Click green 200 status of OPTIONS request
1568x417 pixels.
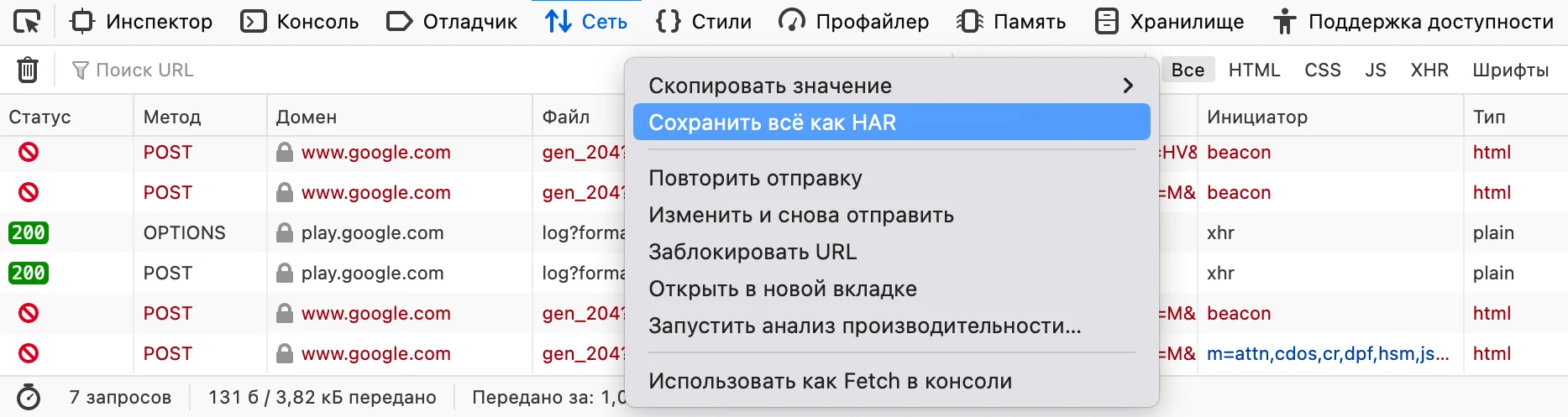click(x=29, y=232)
